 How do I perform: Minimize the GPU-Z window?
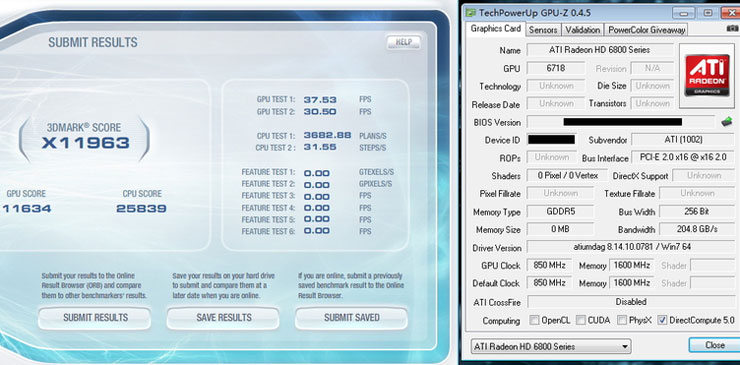683,13
